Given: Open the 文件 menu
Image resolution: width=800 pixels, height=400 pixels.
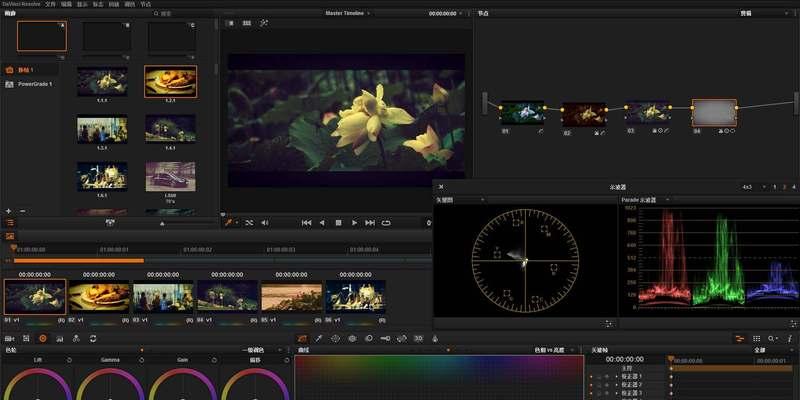Looking at the screenshot, I should click(50, 4).
